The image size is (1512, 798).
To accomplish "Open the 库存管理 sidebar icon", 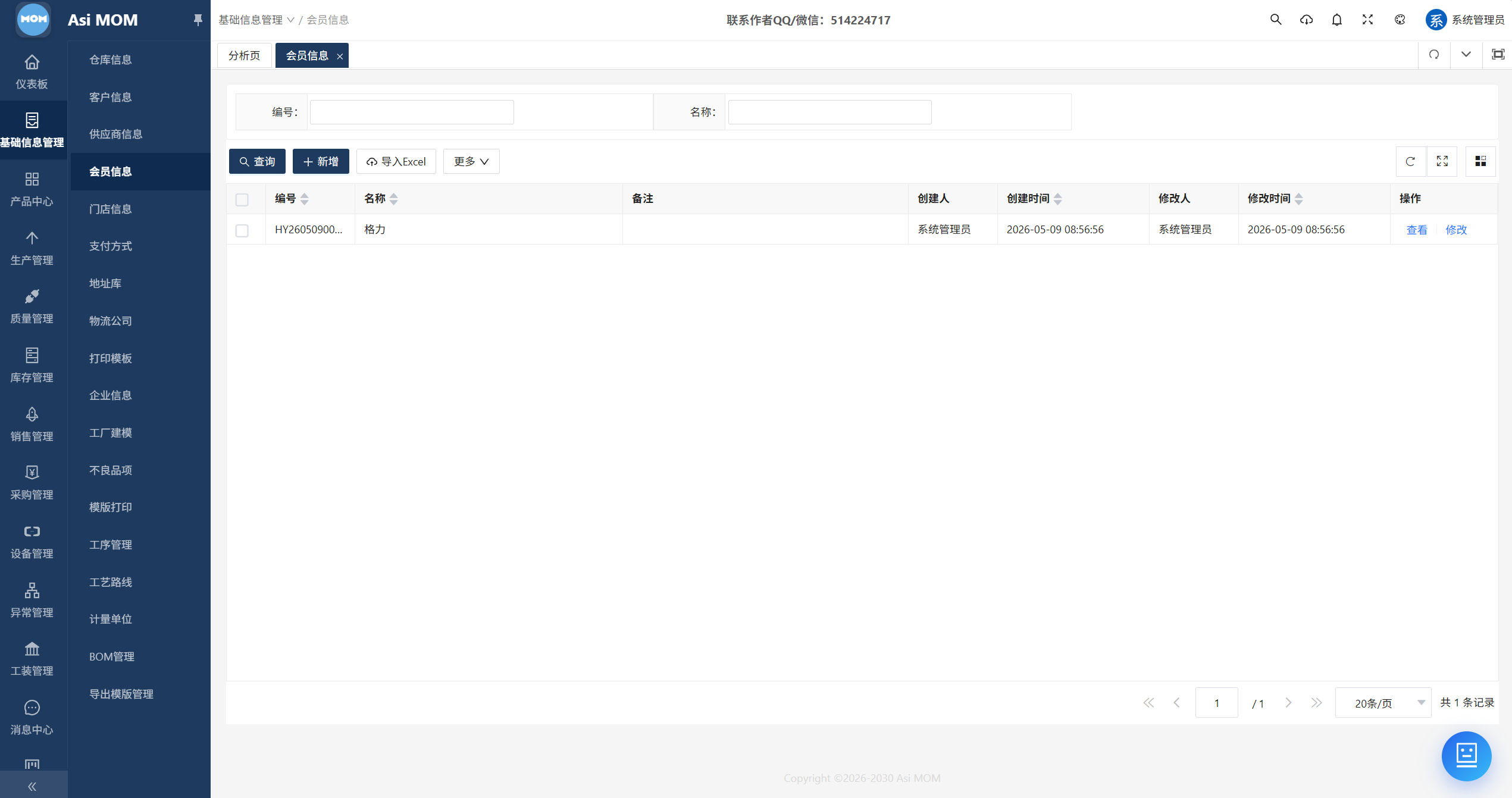I will 32,355.
